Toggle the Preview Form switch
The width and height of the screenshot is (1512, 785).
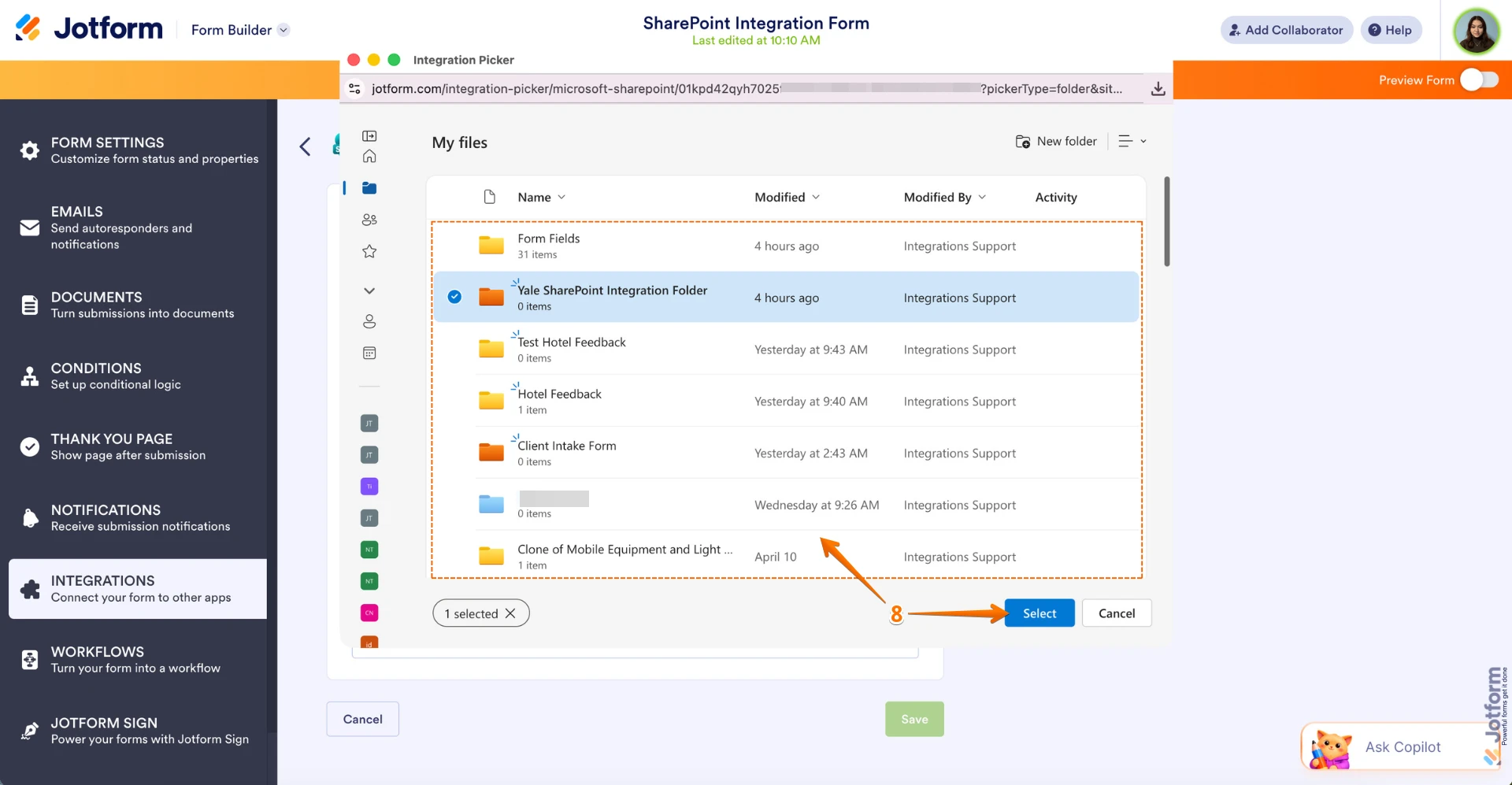click(x=1479, y=80)
